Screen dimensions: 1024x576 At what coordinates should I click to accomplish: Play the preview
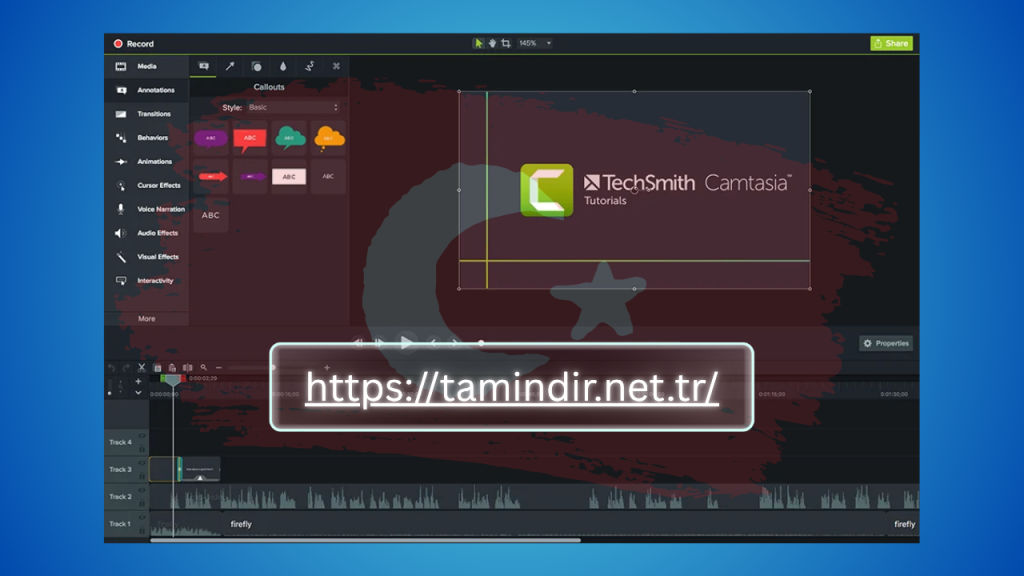(406, 342)
